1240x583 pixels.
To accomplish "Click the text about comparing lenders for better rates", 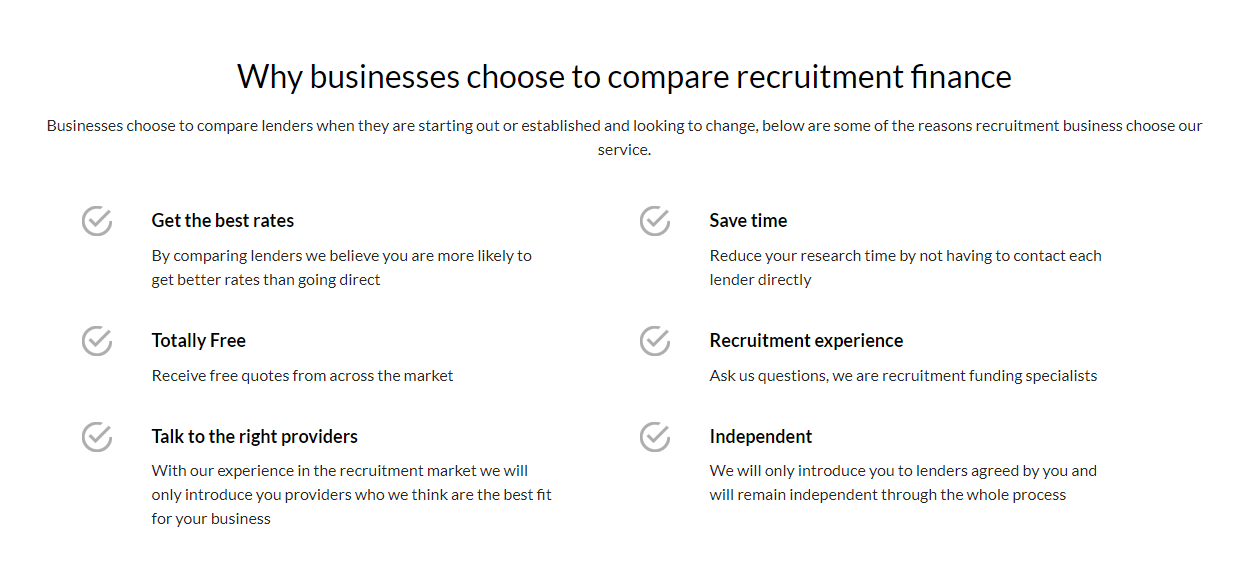I will pos(342,268).
